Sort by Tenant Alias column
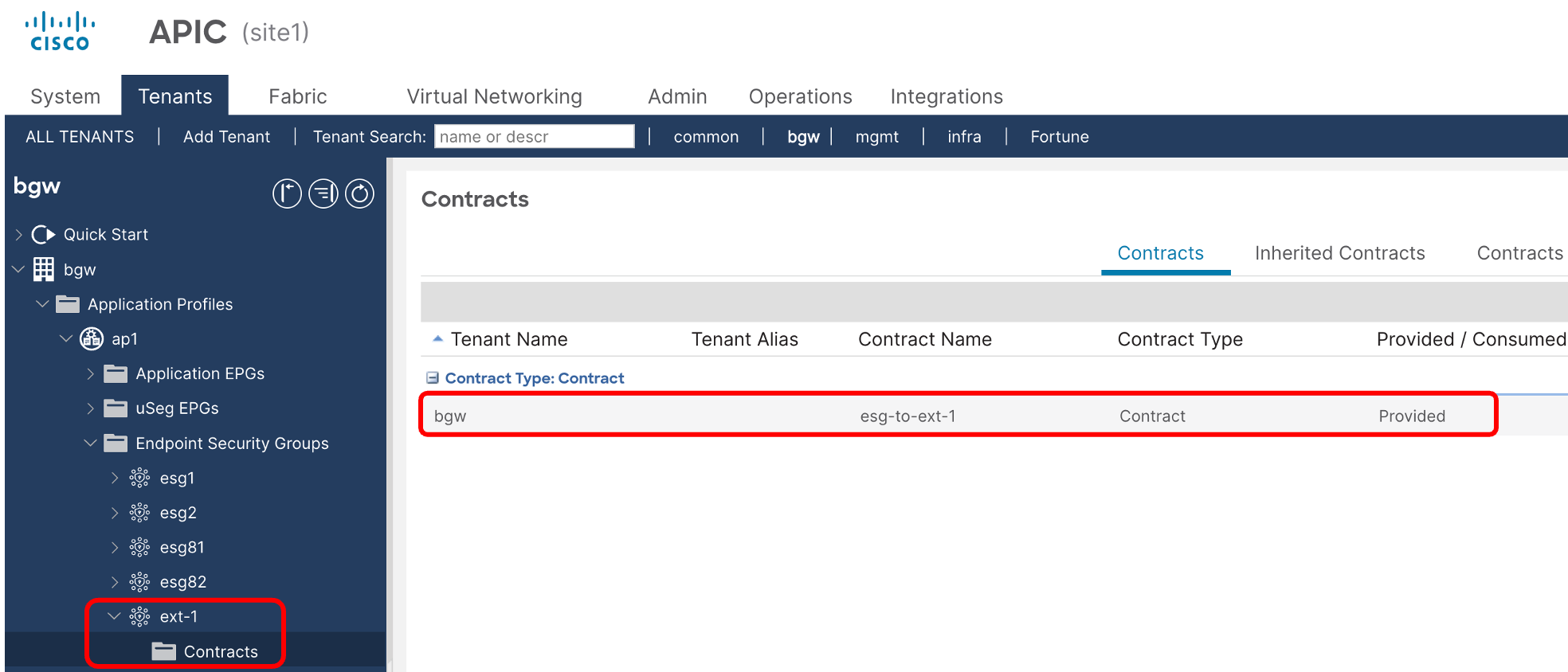1568x672 pixels. point(745,339)
